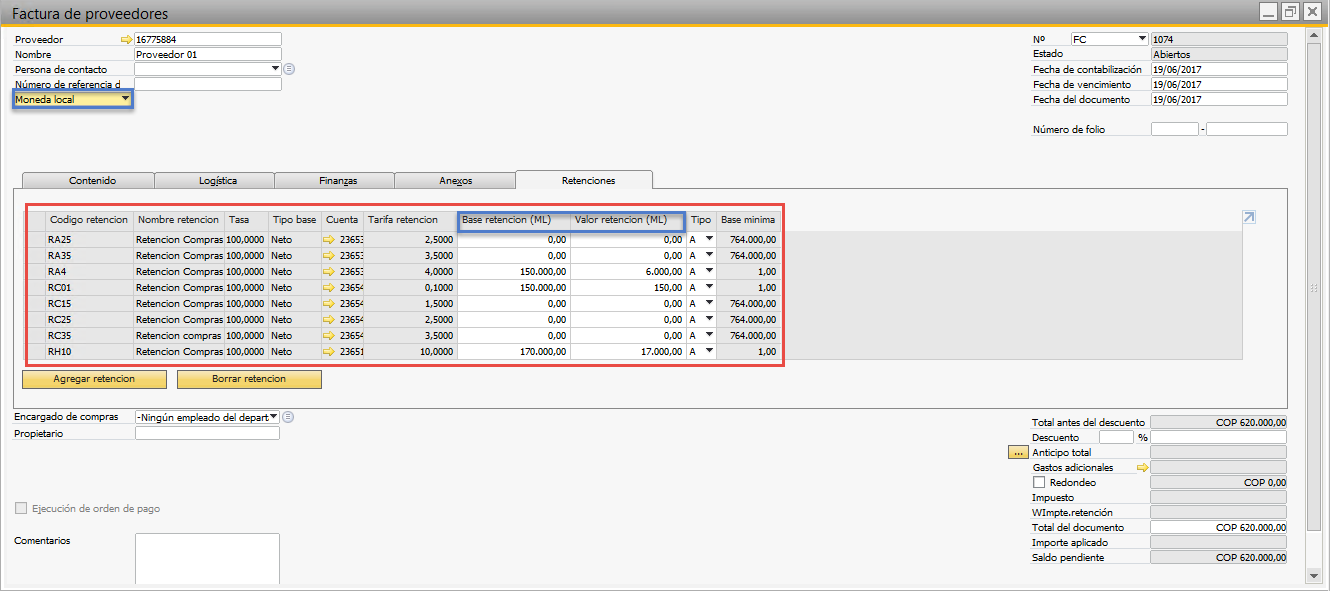Screen dimensions: 1330x591
Task: Open the Gastos adicionales link arrow
Action: point(1143,467)
